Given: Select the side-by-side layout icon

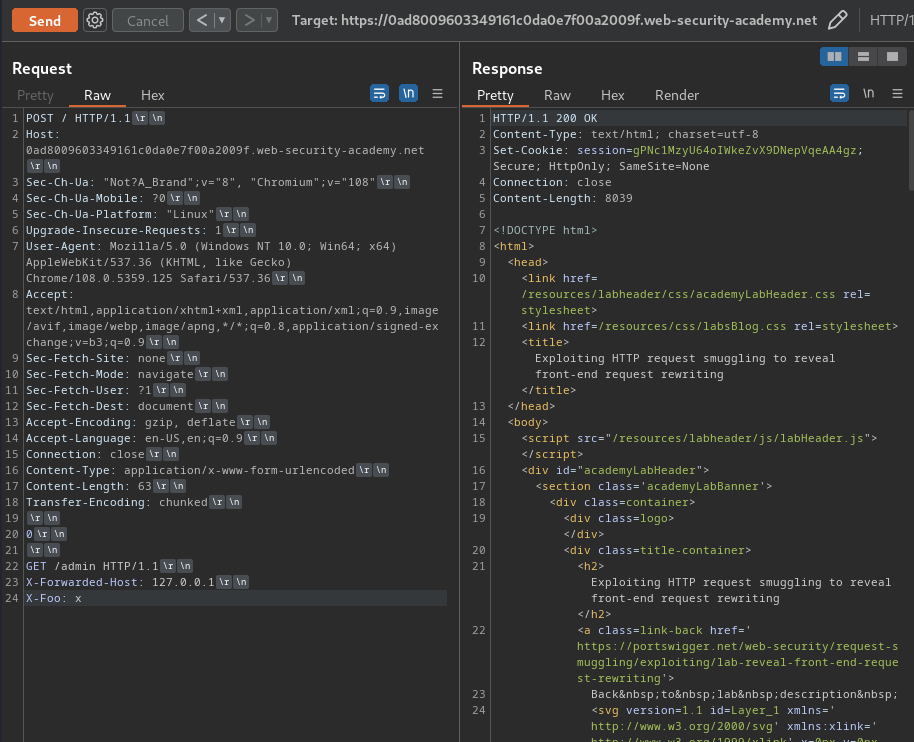Looking at the screenshot, I should (834, 57).
